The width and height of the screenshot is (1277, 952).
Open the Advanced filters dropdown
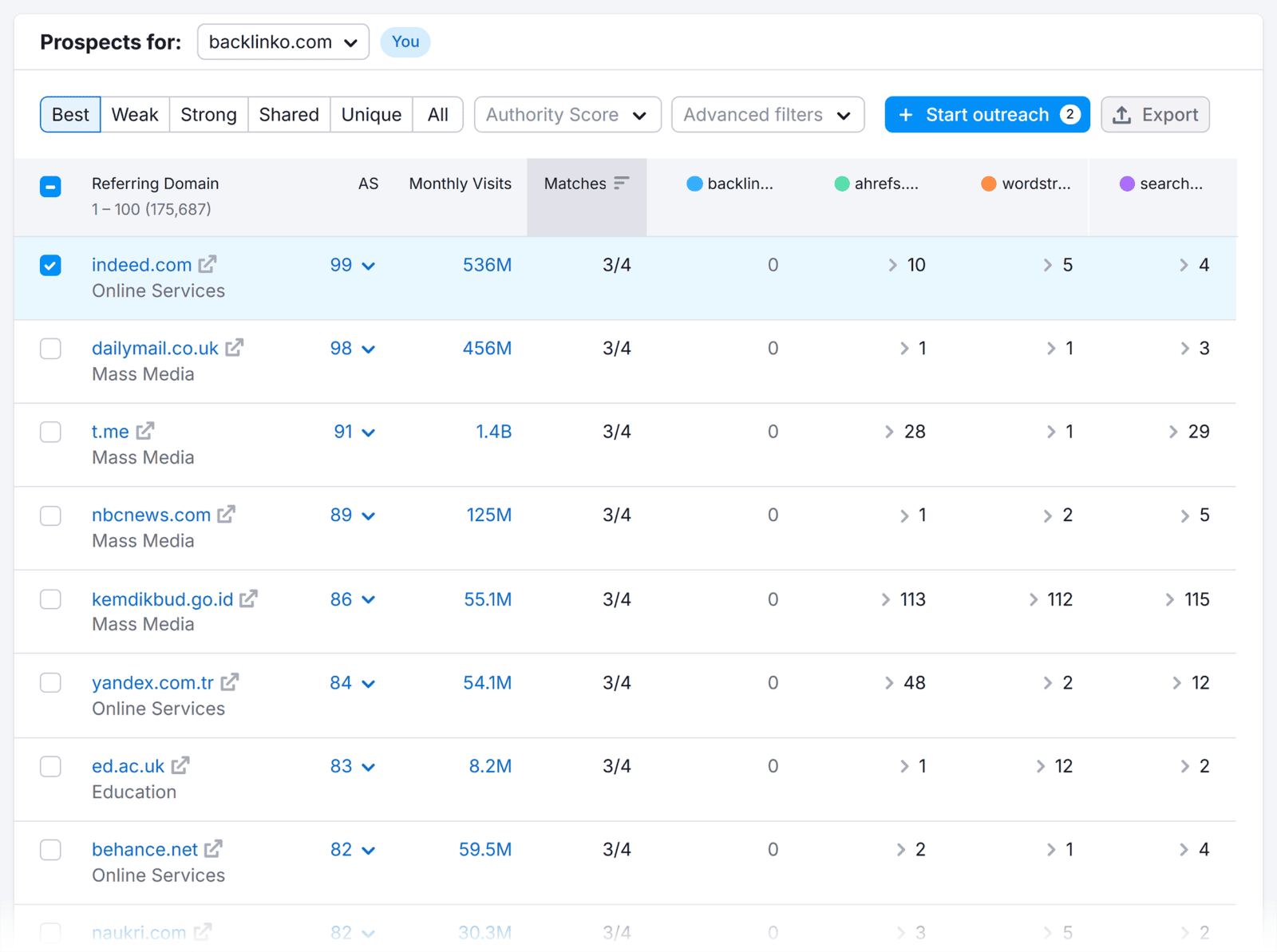pos(766,114)
